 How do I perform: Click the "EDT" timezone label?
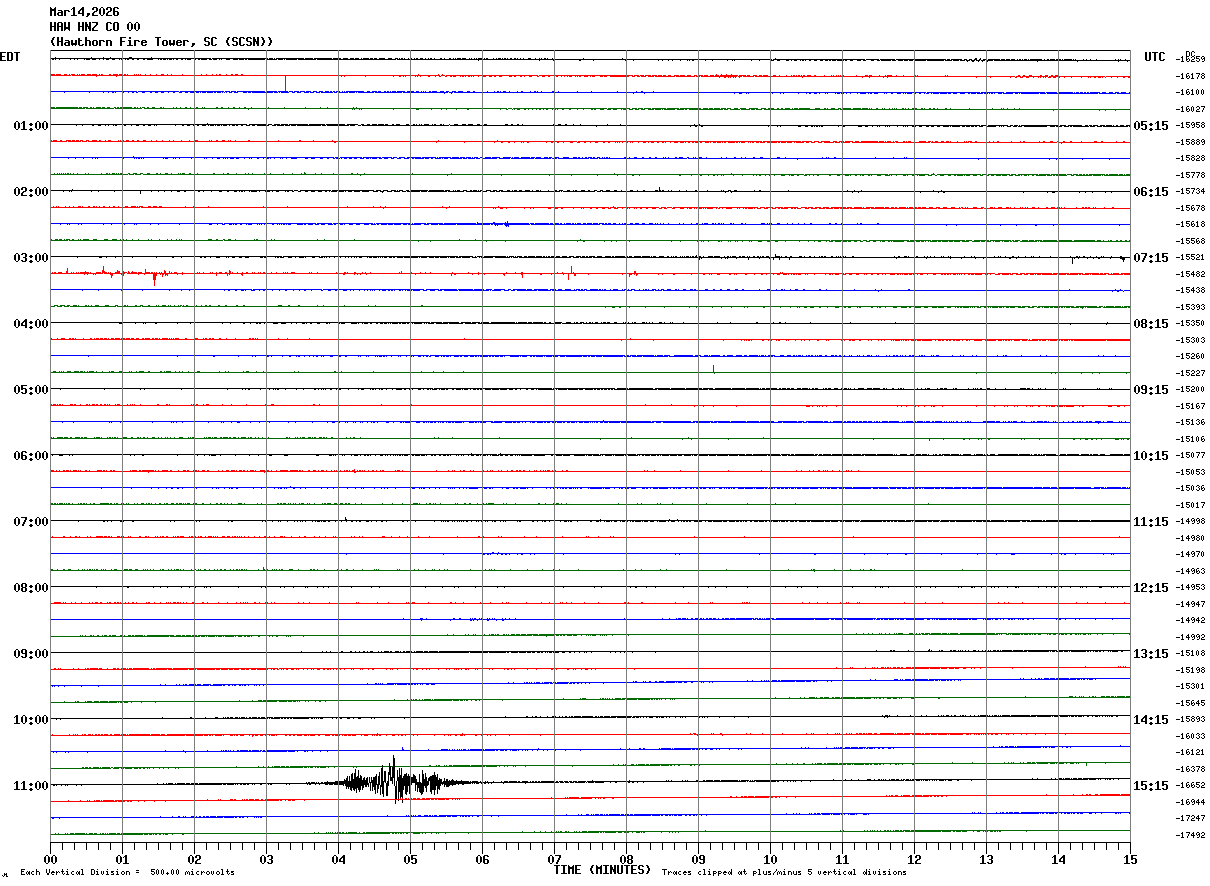click(10, 57)
